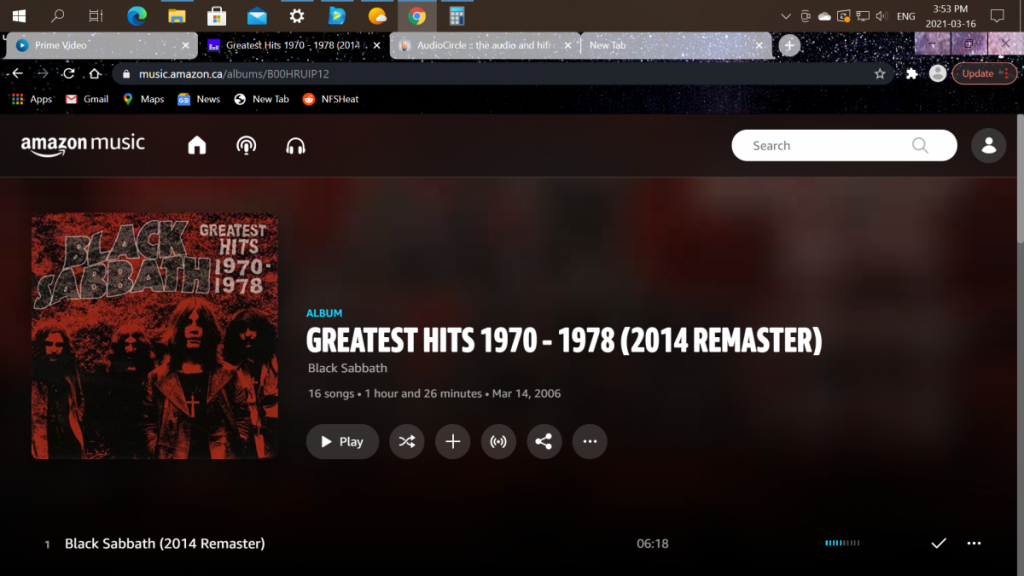Click the checkmark on track 1
Screen dimensions: 1024x576
pyautogui.click(x=938, y=543)
